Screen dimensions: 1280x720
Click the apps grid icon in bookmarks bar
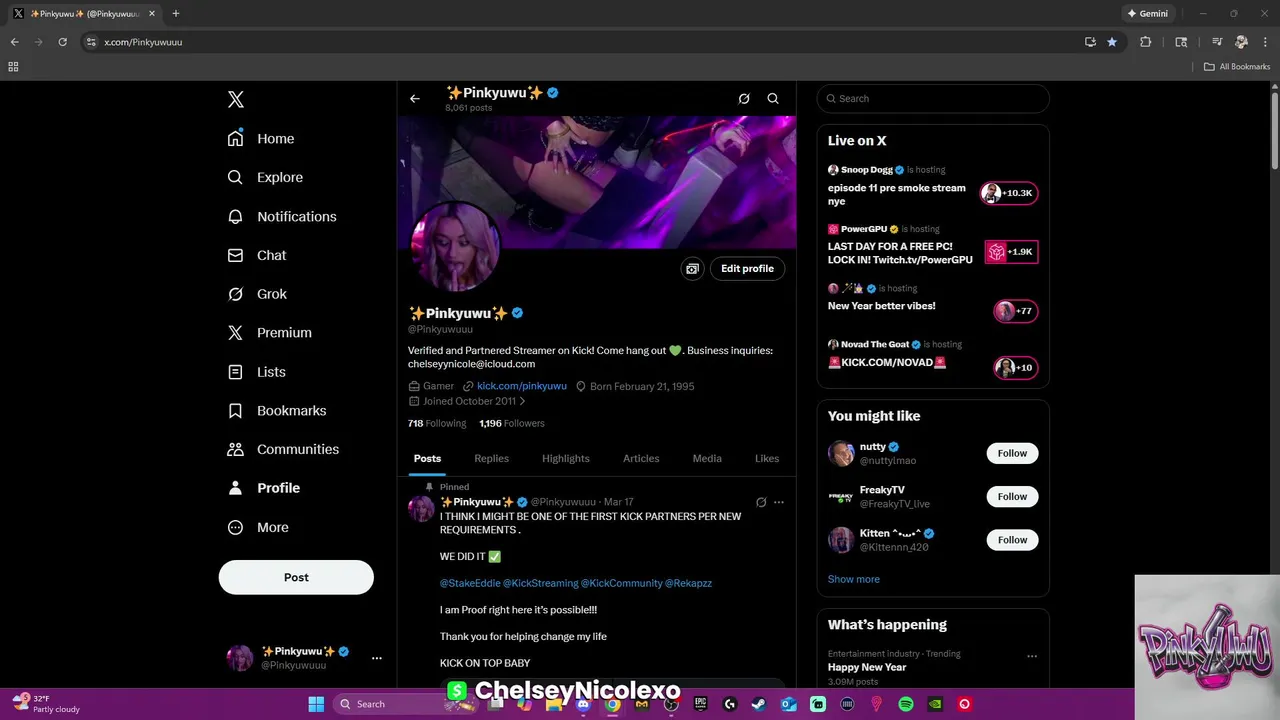pyautogui.click(x=13, y=67)
